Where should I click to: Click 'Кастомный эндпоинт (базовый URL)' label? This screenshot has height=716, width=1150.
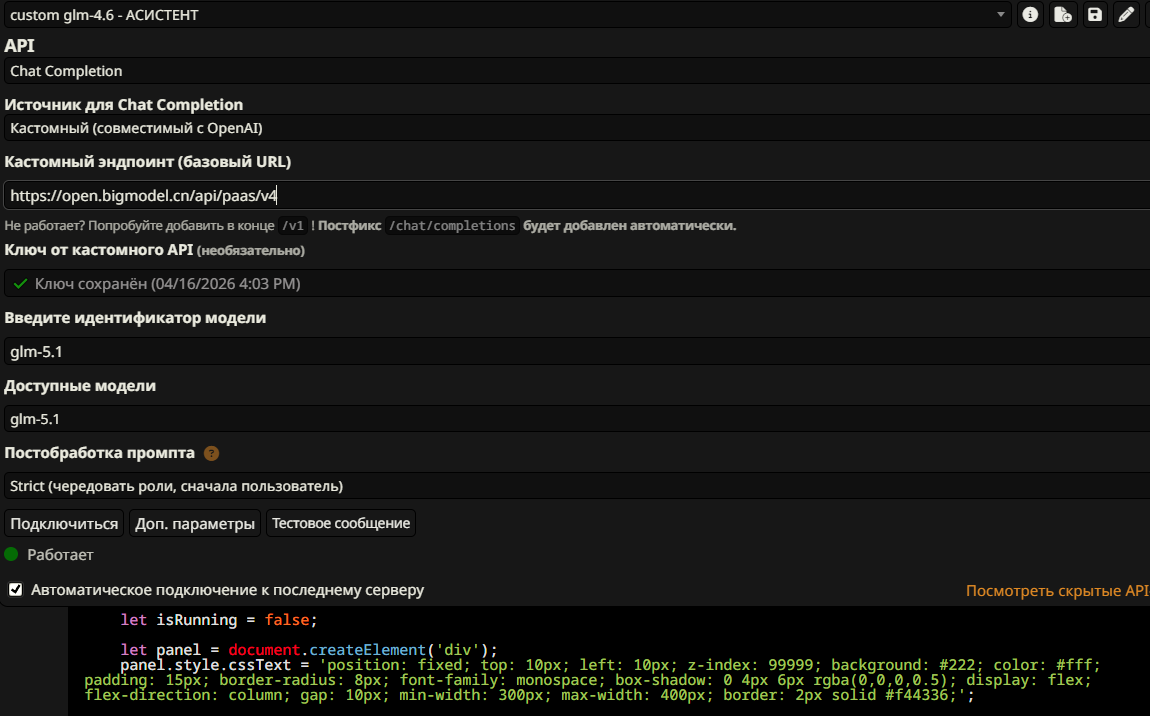(147, 161)
